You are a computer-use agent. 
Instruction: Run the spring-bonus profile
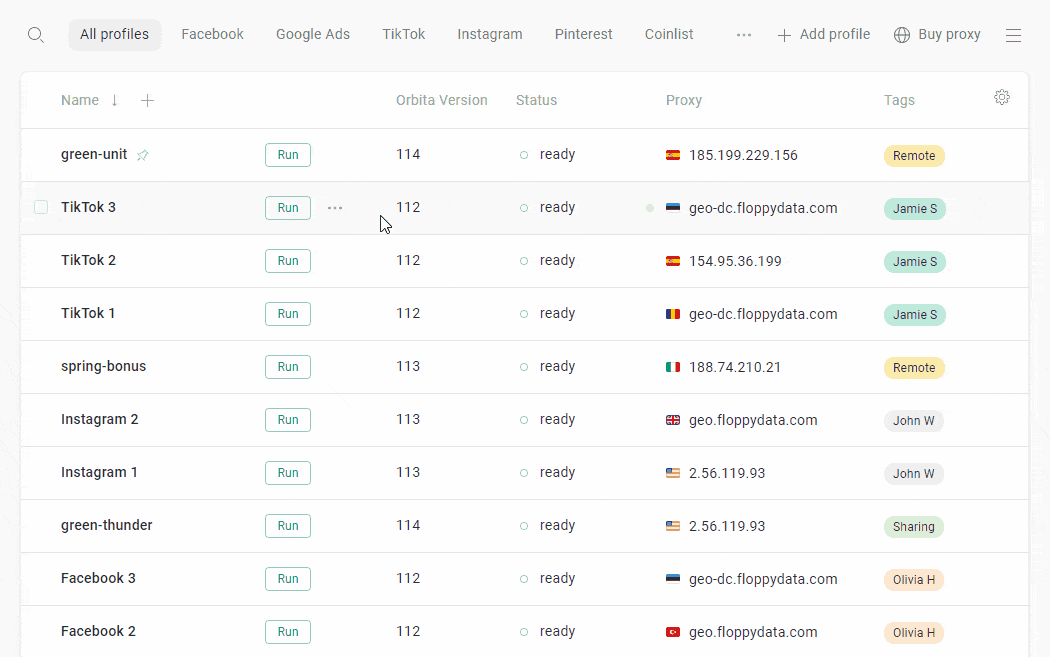(x=288, y=367)
